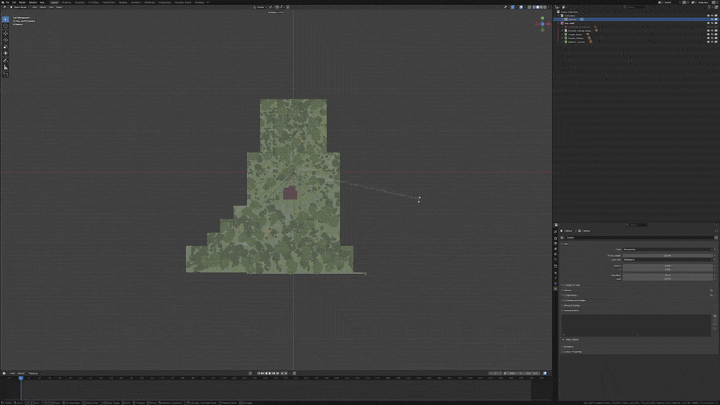Toggle viewport overlays button
This screenshot has width=720, height=405.
(521, 7)
